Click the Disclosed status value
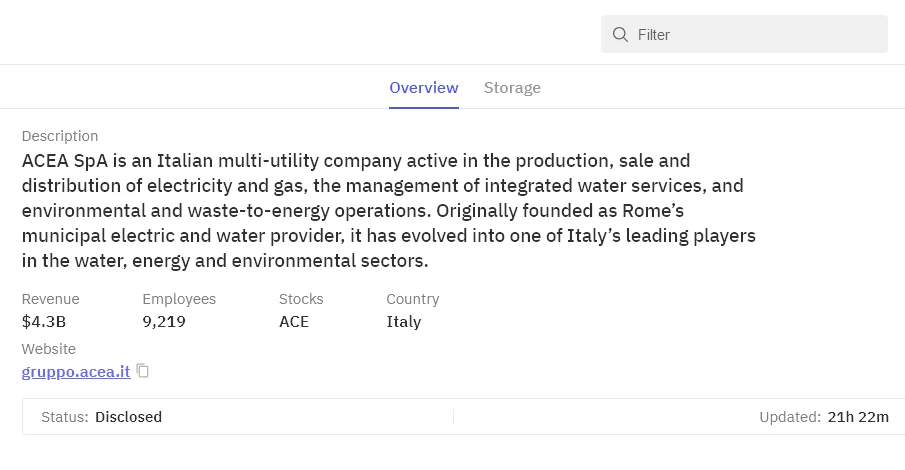This screenshot has width=905, height=470. 128,417
